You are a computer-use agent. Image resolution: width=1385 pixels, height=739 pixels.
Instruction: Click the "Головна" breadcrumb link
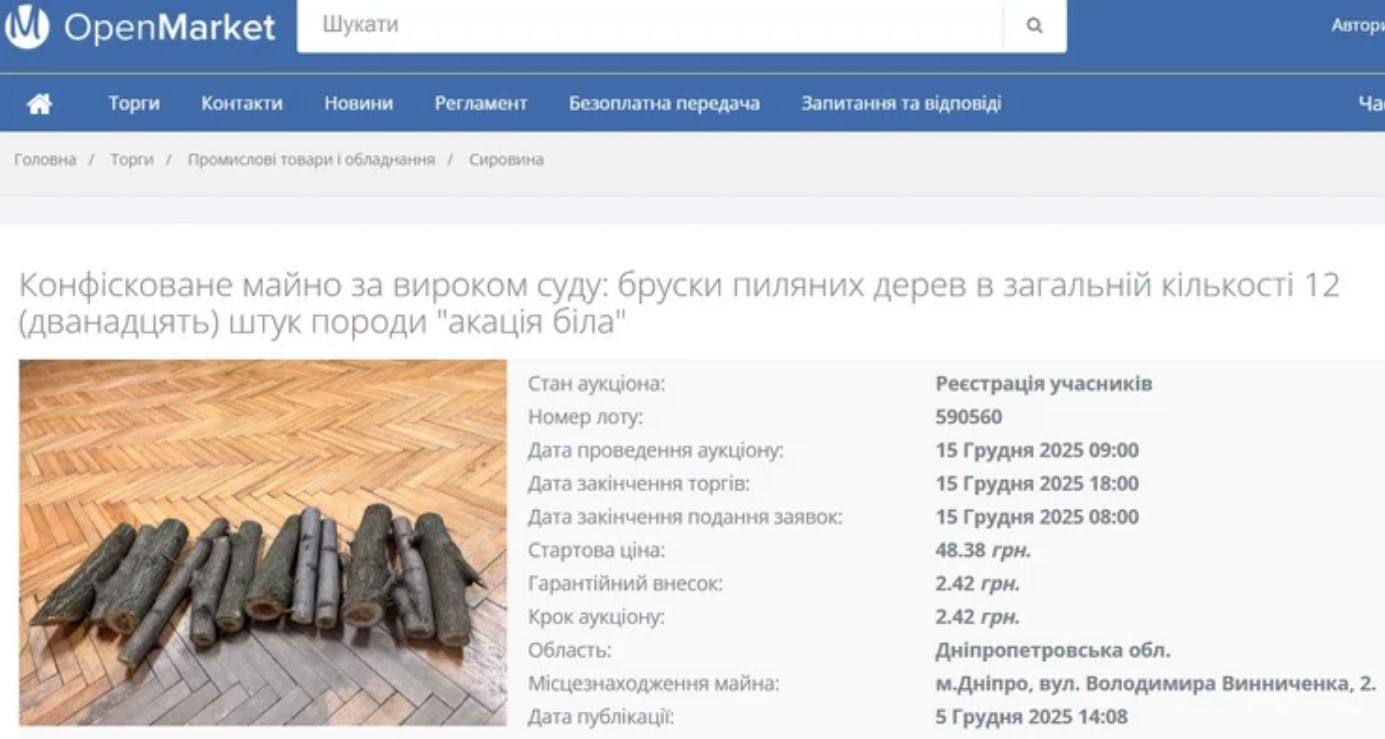46,159
